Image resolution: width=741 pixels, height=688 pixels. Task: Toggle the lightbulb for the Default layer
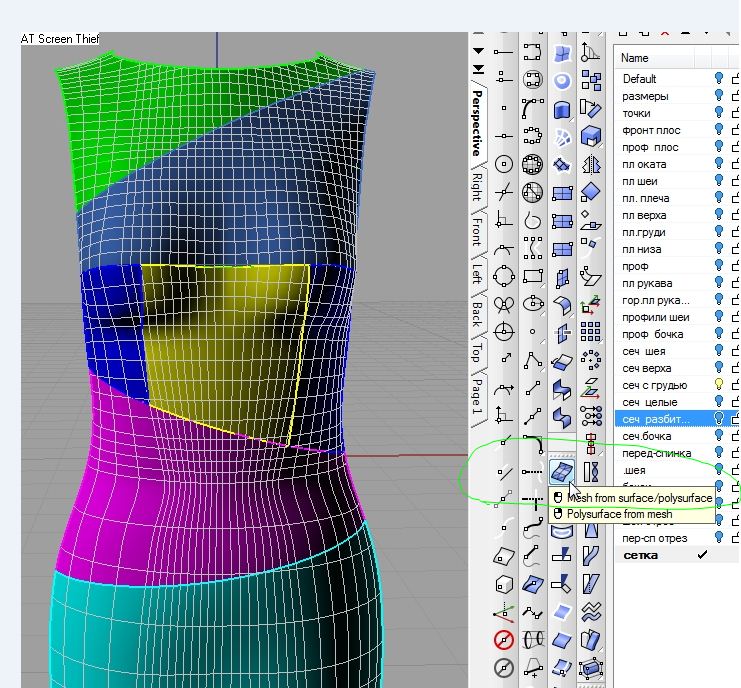pyautogui.click(x=719, y=78)
